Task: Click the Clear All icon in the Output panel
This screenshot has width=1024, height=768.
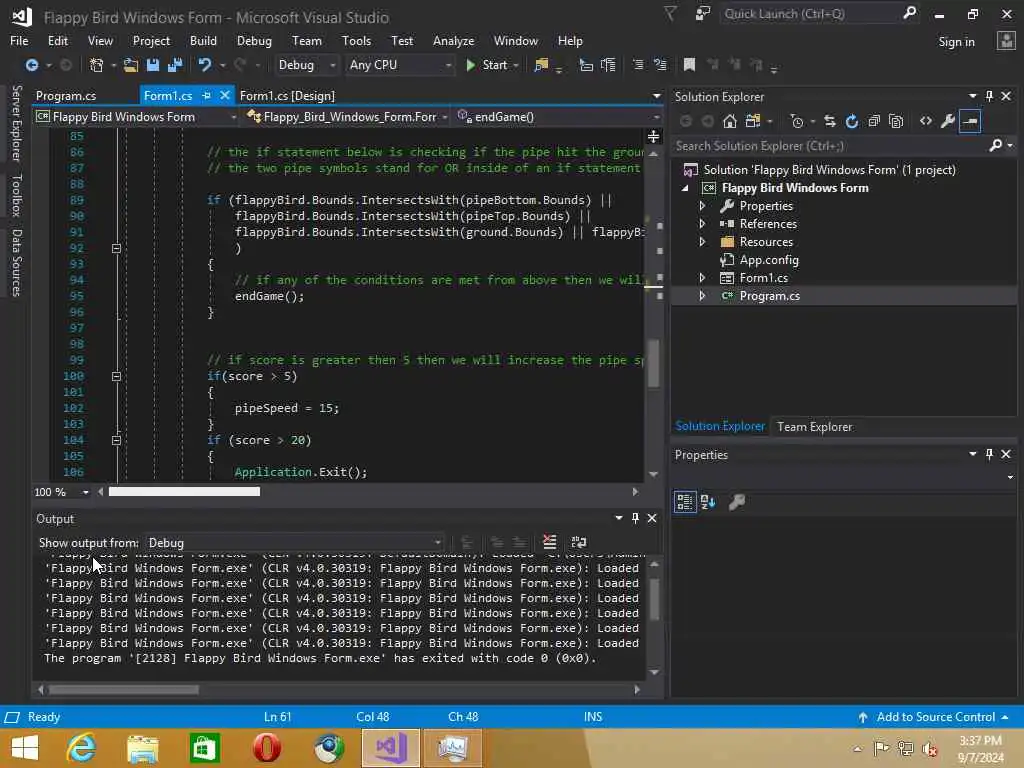Action: (x=550, y=542)
